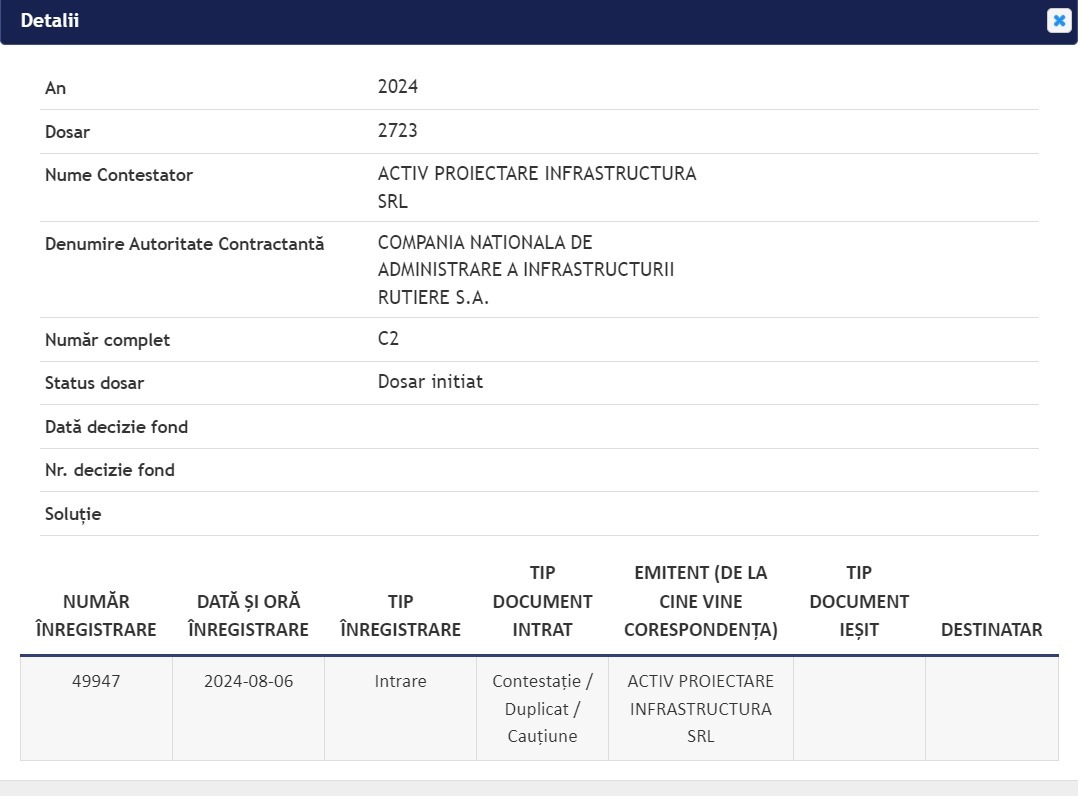
Task: Click the Dată decizie fond label
Action: point(116,427)
